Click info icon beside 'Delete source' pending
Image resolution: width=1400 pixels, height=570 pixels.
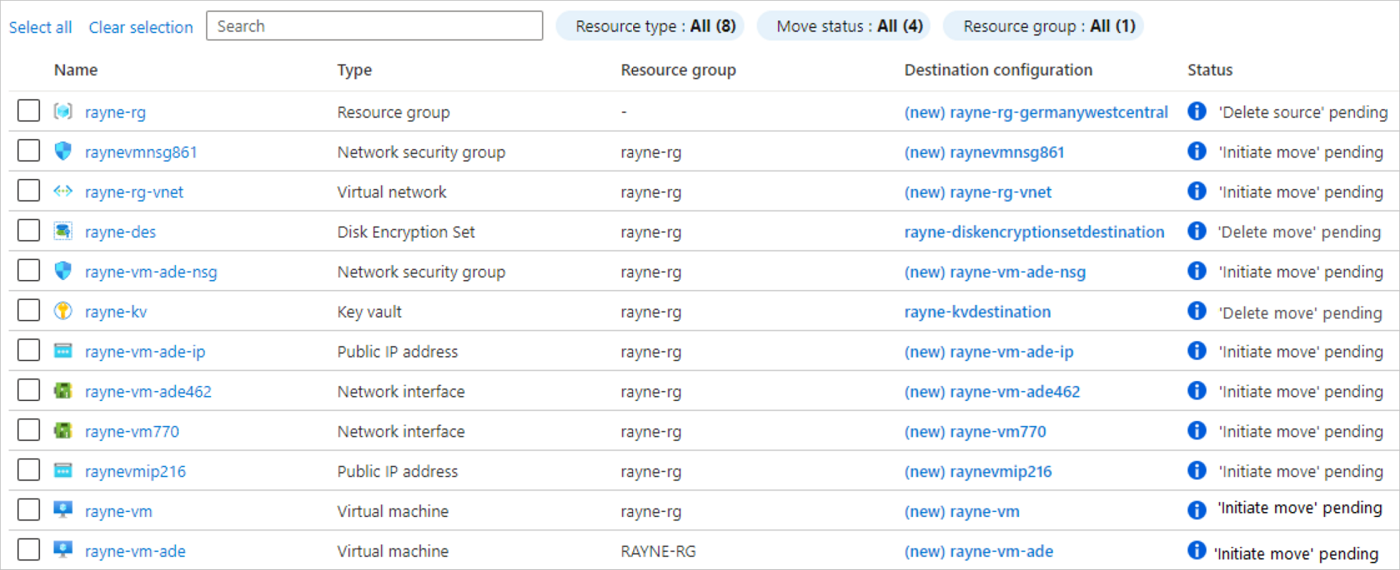(x=1197, y=112)
